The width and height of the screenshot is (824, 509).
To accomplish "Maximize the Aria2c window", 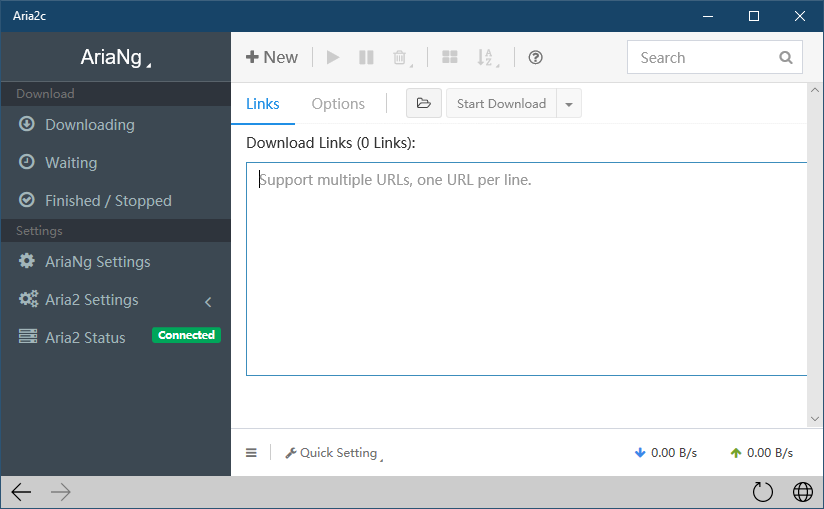I will pos(754,16).
